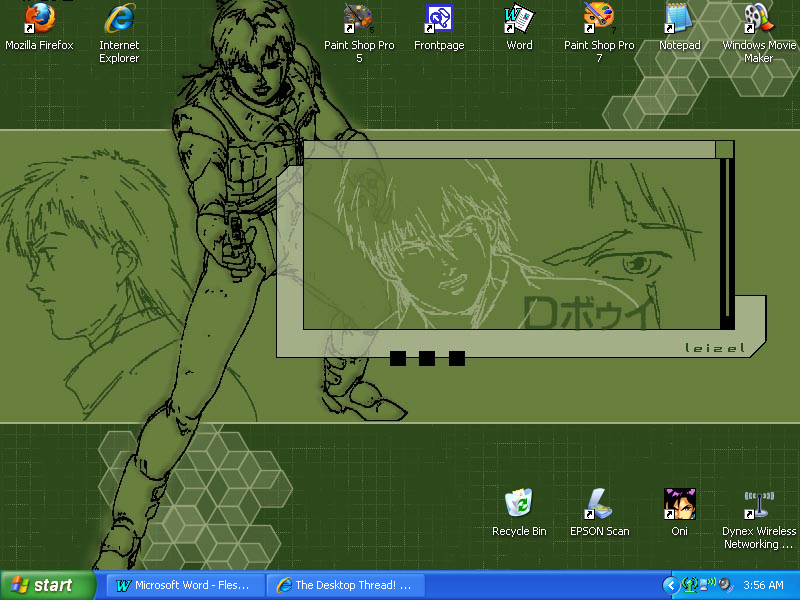The height and width of the screenshot is (600, 800).
Task: Click the Dynex Wireless Networking shortcut
Action: (x=759, y=519)
